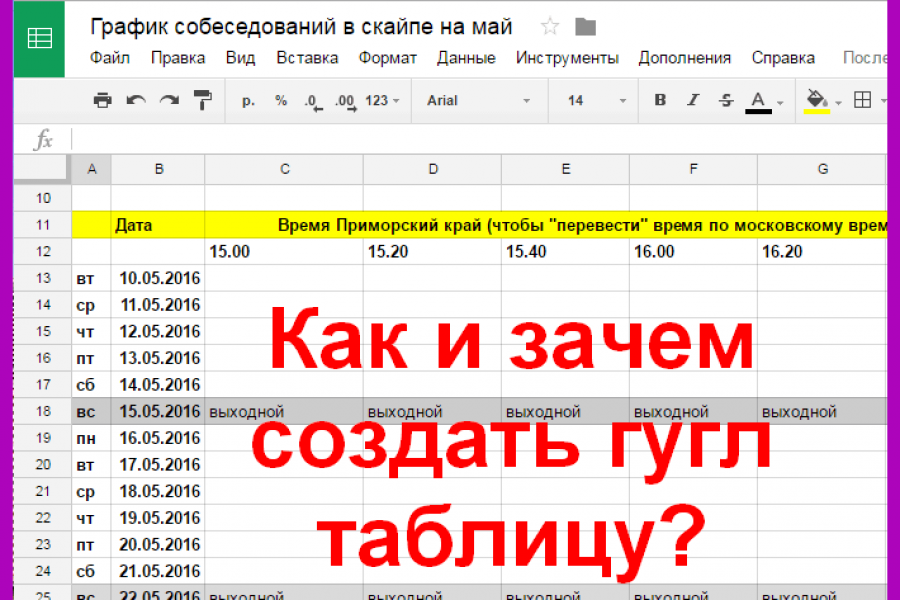This screenshot has width=900, height=600.
Task: Undo the last action
Action: [x=136, y=100]
